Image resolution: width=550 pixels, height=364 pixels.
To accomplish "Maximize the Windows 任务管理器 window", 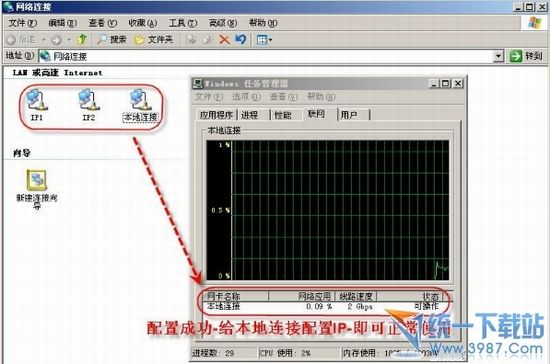I will coord(445,83).
